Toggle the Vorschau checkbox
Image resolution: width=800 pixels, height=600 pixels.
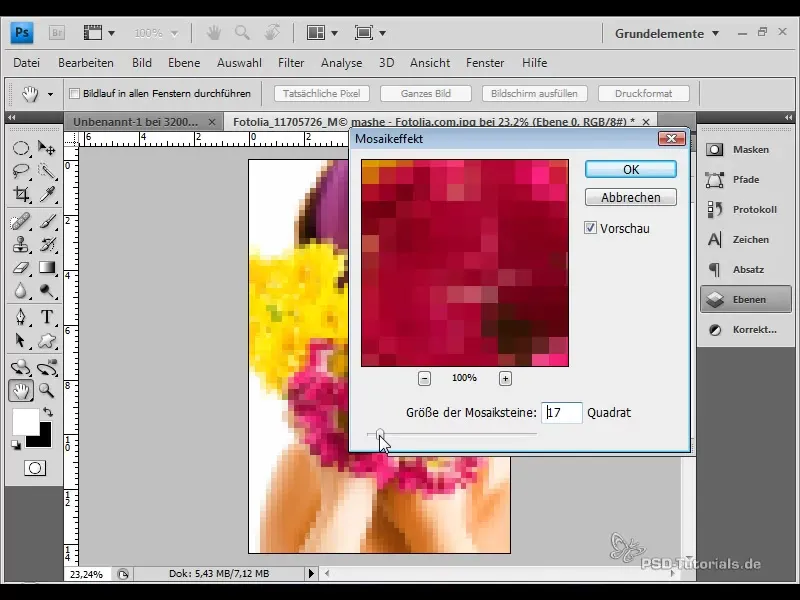(x=590, y=228)
